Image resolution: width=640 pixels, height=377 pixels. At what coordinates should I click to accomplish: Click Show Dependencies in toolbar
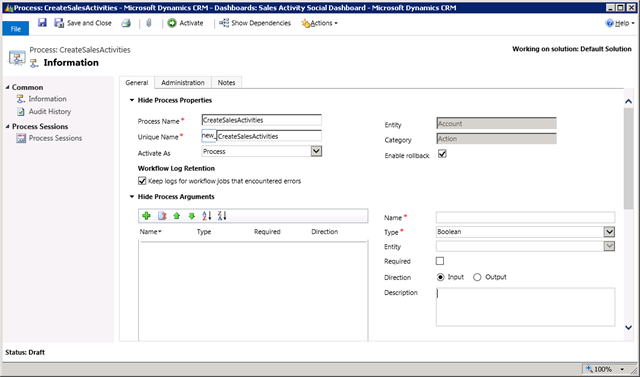[x=255, y=23]
